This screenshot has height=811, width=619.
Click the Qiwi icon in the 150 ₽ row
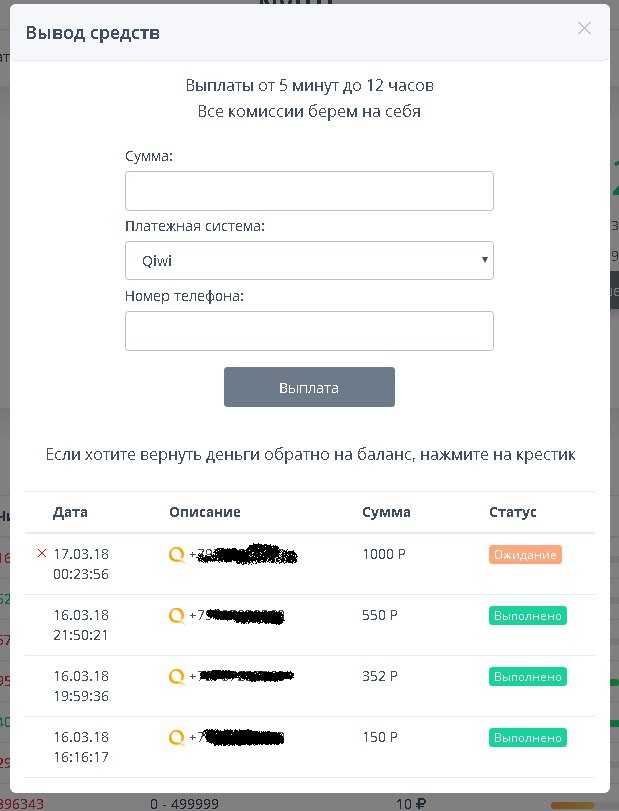coord(177,738)
